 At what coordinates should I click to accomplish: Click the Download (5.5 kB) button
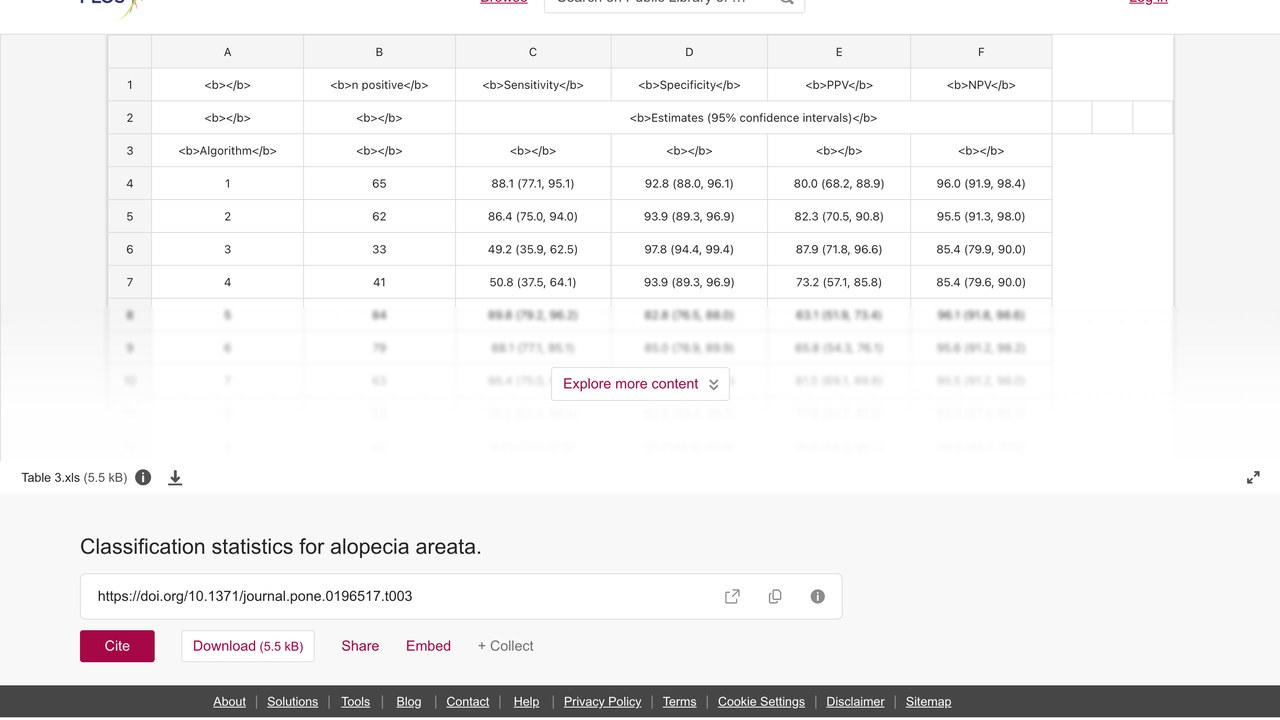click(248, 646)
